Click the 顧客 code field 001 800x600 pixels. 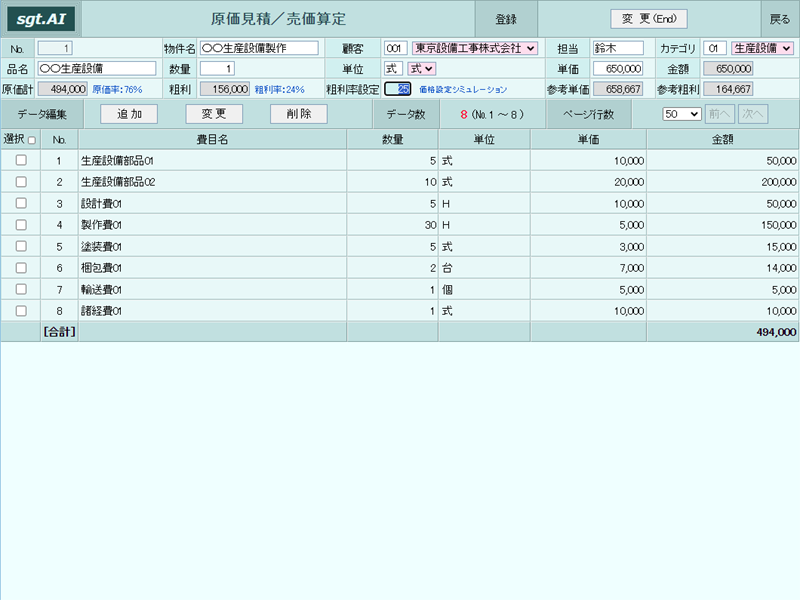pos(395,48)
